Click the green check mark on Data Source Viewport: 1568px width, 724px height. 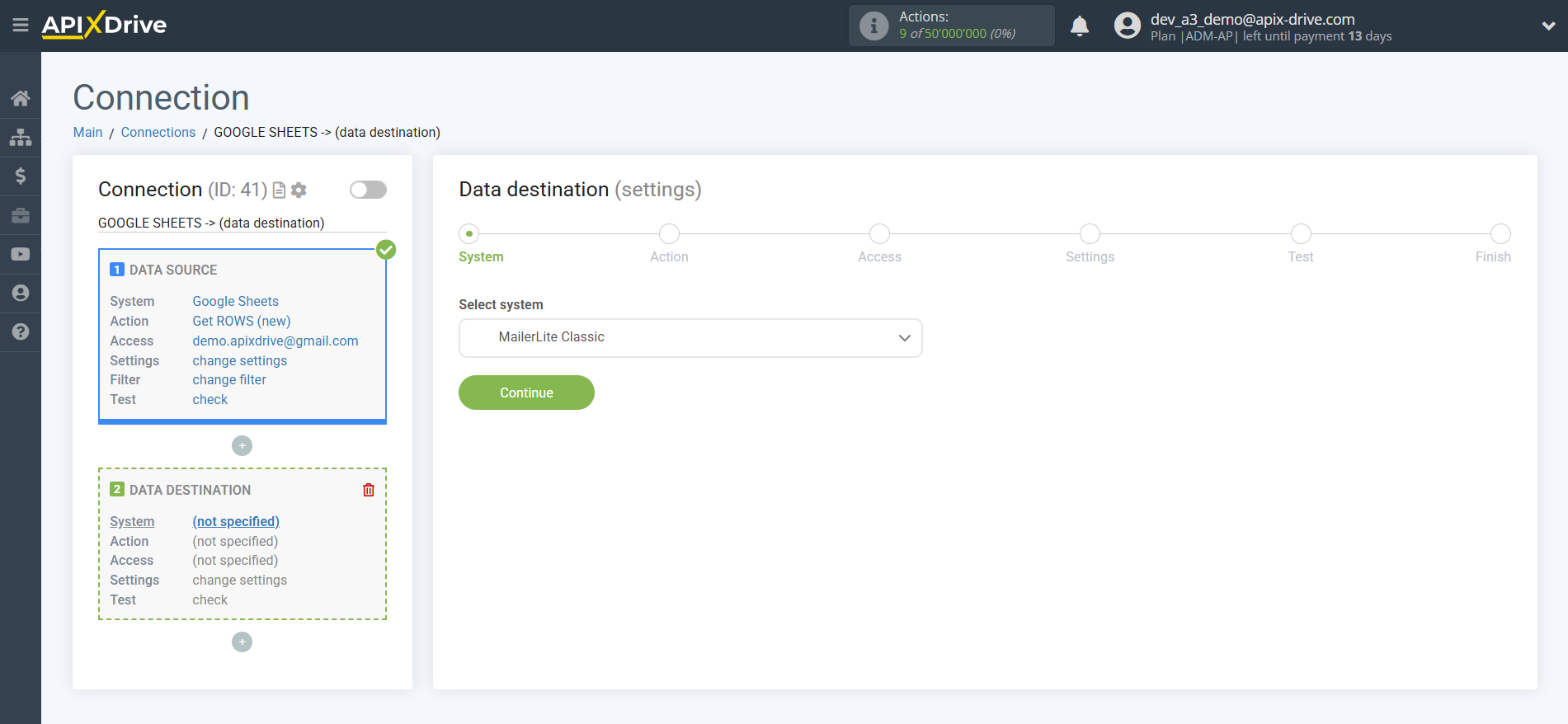(386, 249)
